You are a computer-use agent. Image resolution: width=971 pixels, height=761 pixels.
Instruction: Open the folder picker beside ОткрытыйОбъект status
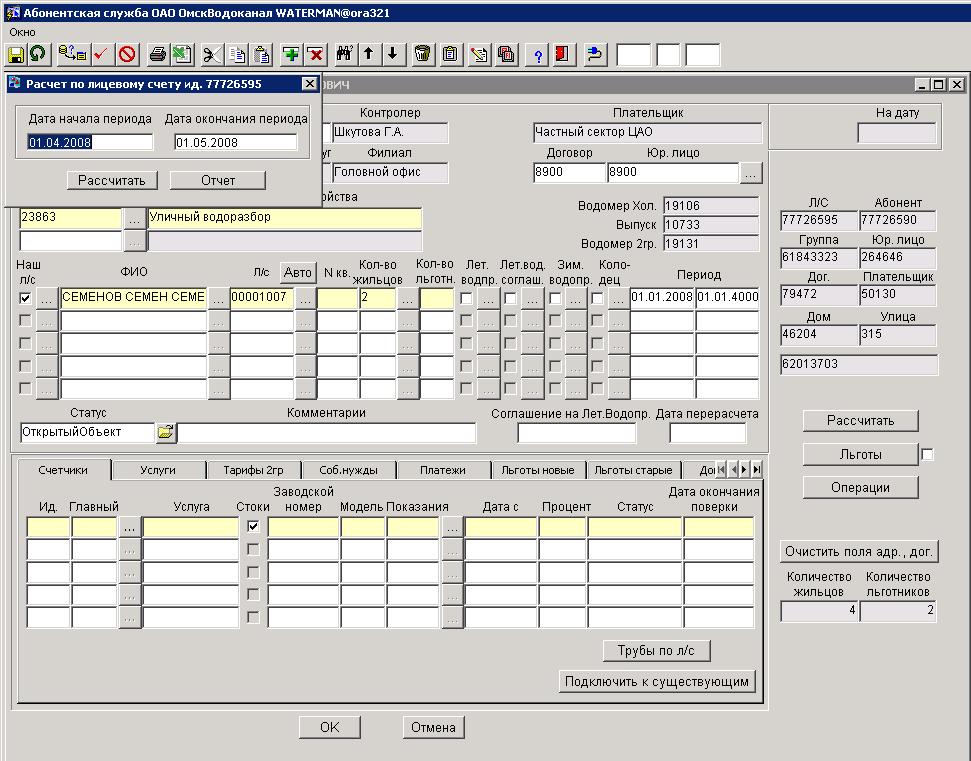point(165,433)
